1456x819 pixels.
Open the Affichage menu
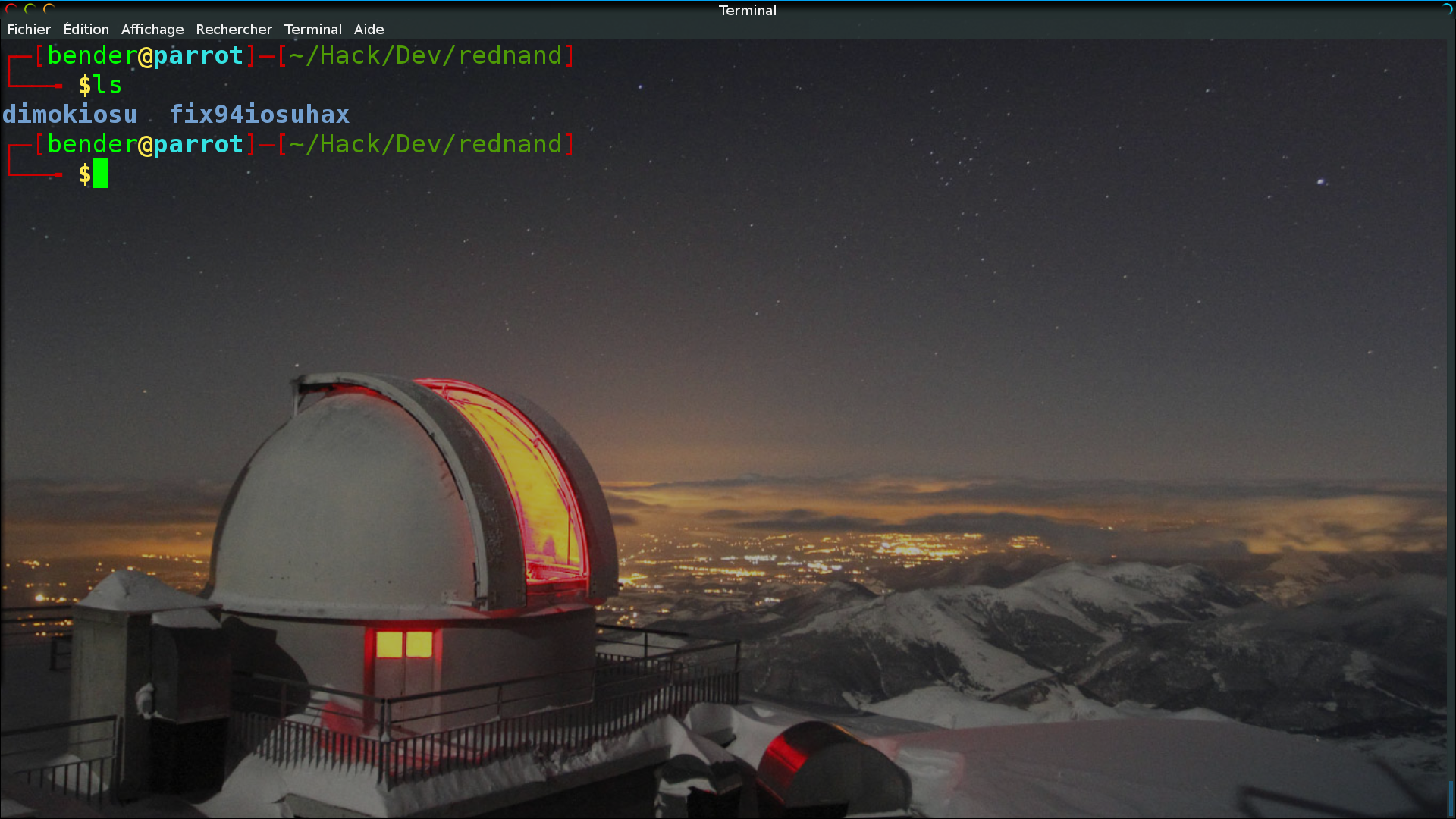152,30
